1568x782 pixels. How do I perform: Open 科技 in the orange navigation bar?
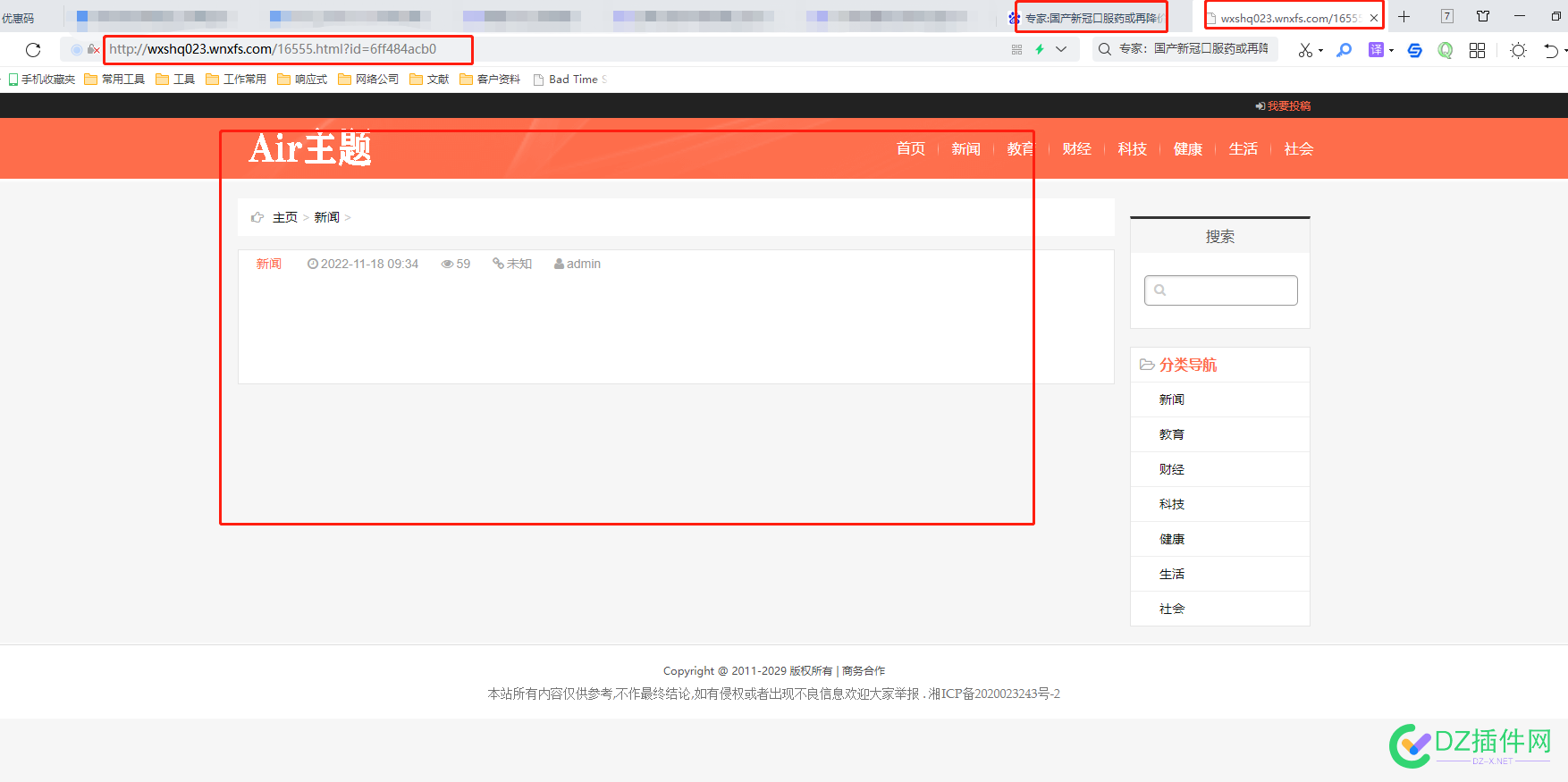[x=1133, y=149]
